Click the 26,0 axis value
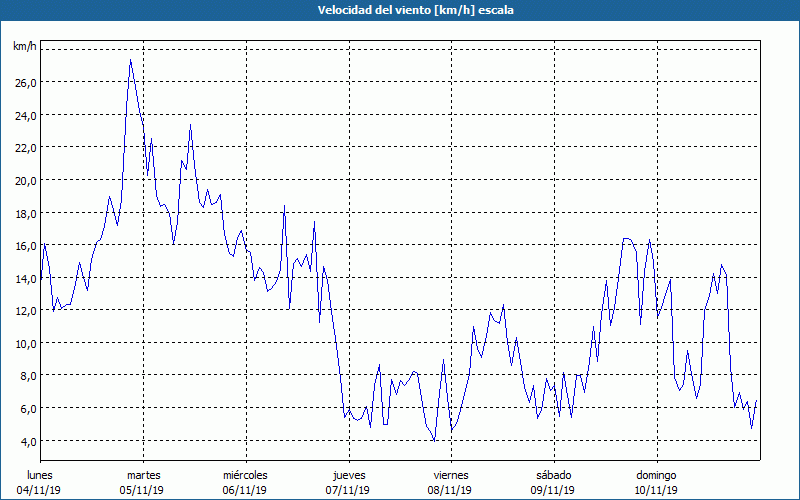The image size is (800, 500). click(x=26, y=83)
